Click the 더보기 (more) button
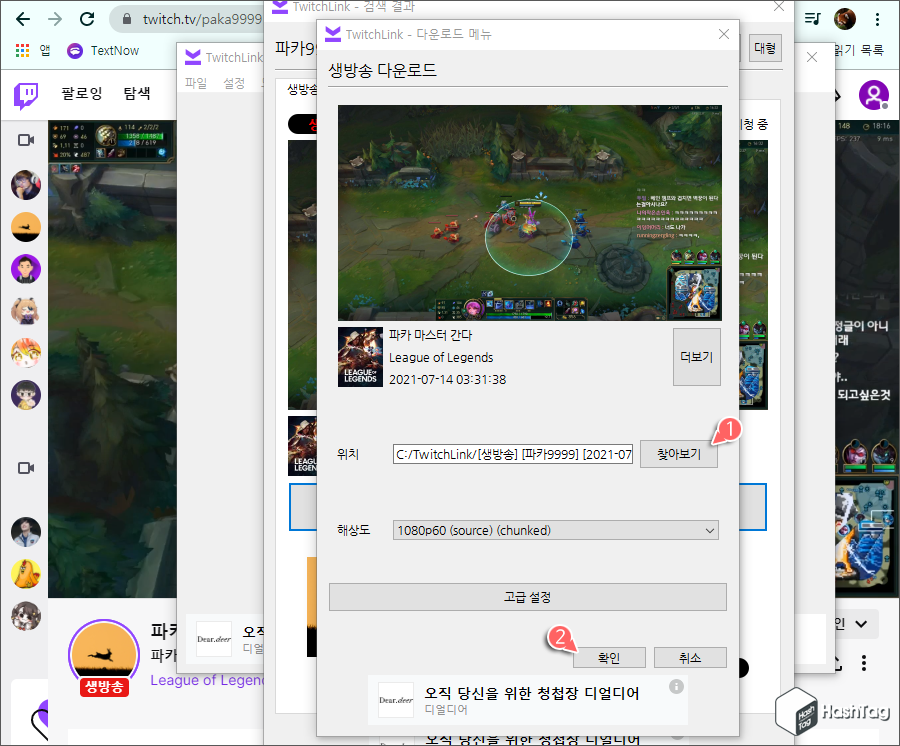This screenshot has height=746, width=900. [x=696, y=357]
